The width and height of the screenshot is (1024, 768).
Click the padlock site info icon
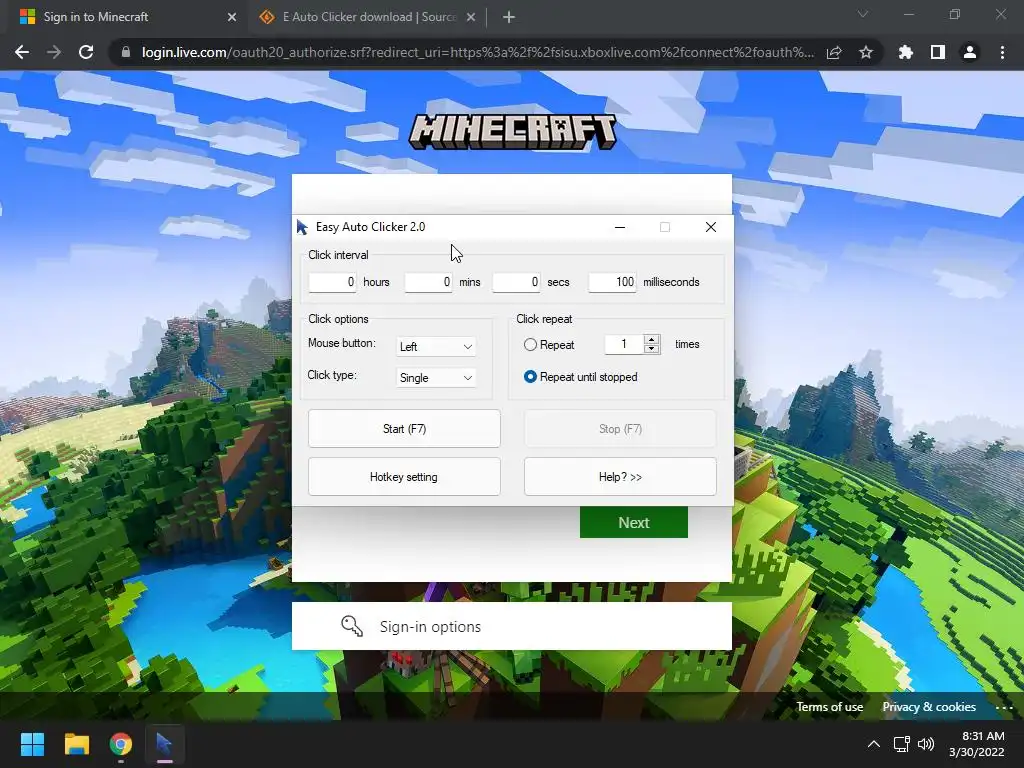point(126,52)
